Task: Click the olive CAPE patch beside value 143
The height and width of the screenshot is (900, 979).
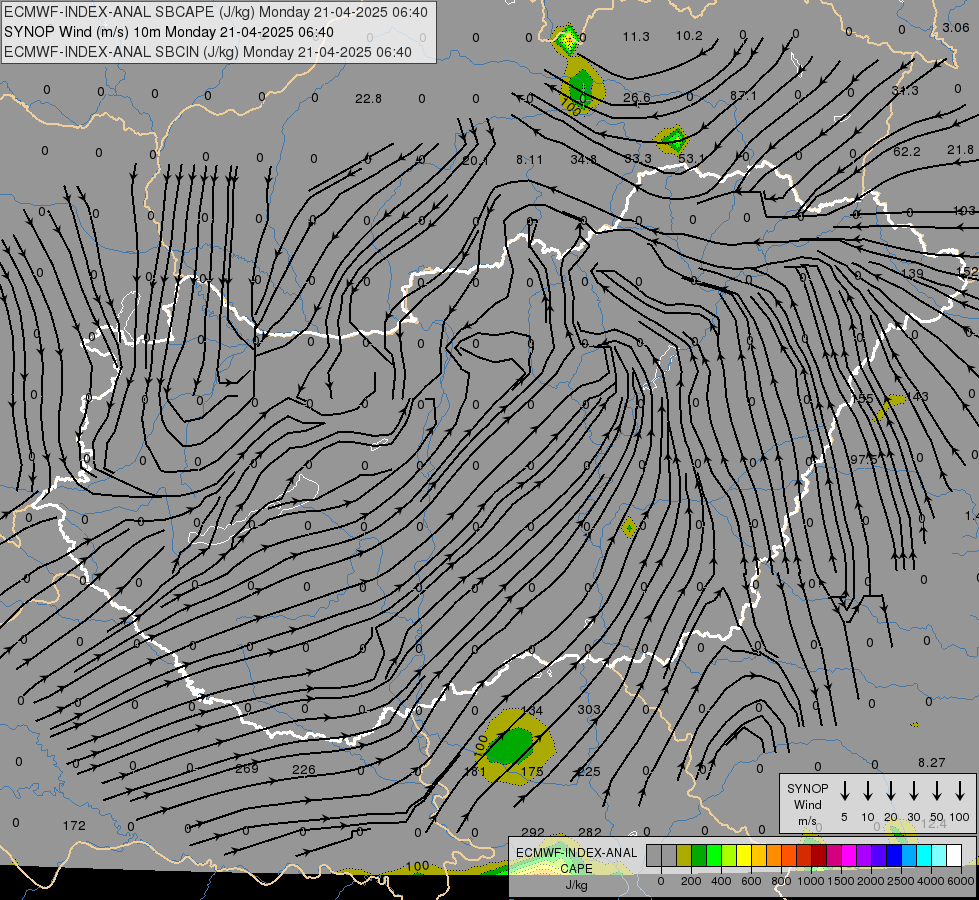Action: pyautogui.click(x=888, y=407)
